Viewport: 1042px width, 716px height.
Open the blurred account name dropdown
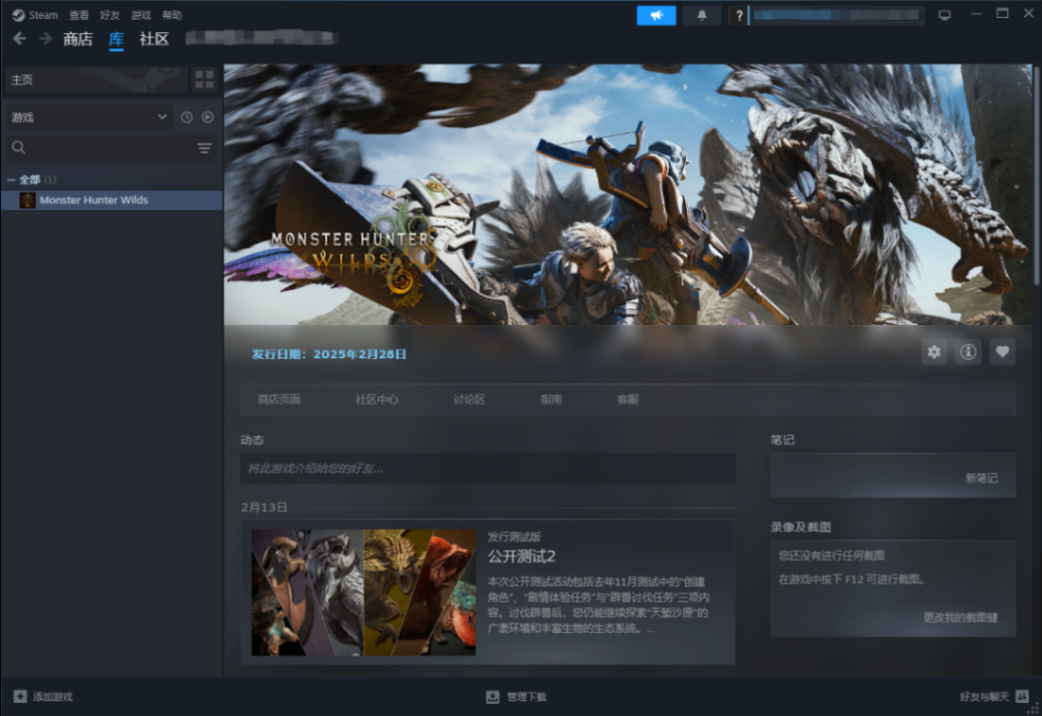837,15
